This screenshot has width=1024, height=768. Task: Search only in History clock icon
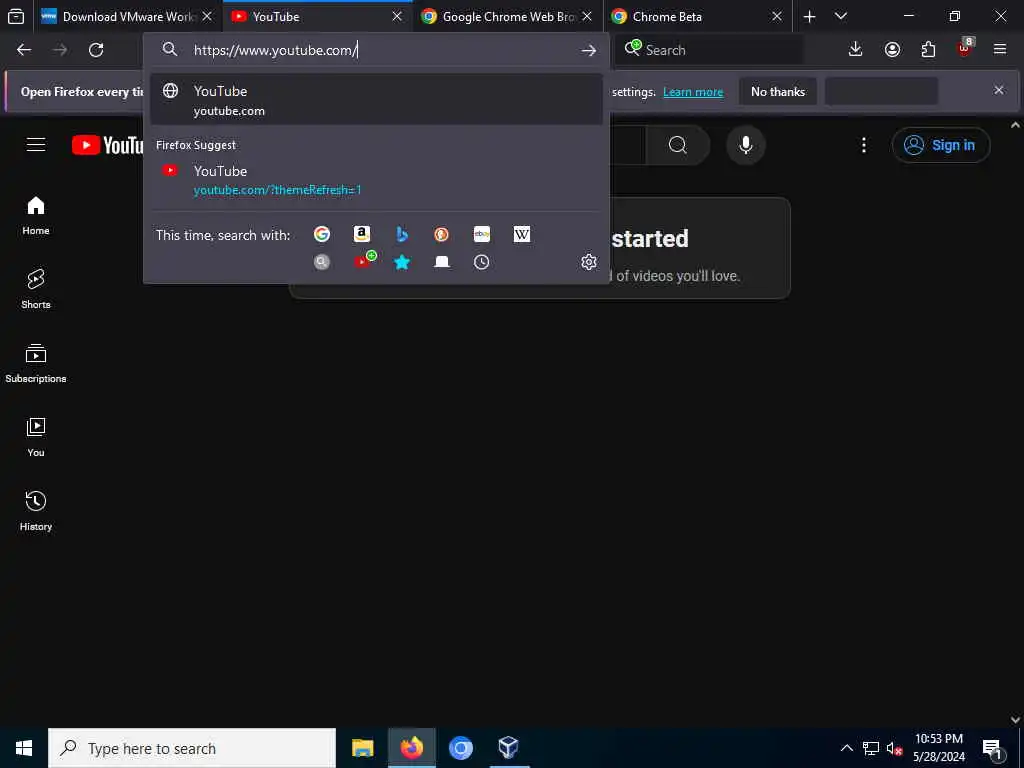(x=481, y=262)
